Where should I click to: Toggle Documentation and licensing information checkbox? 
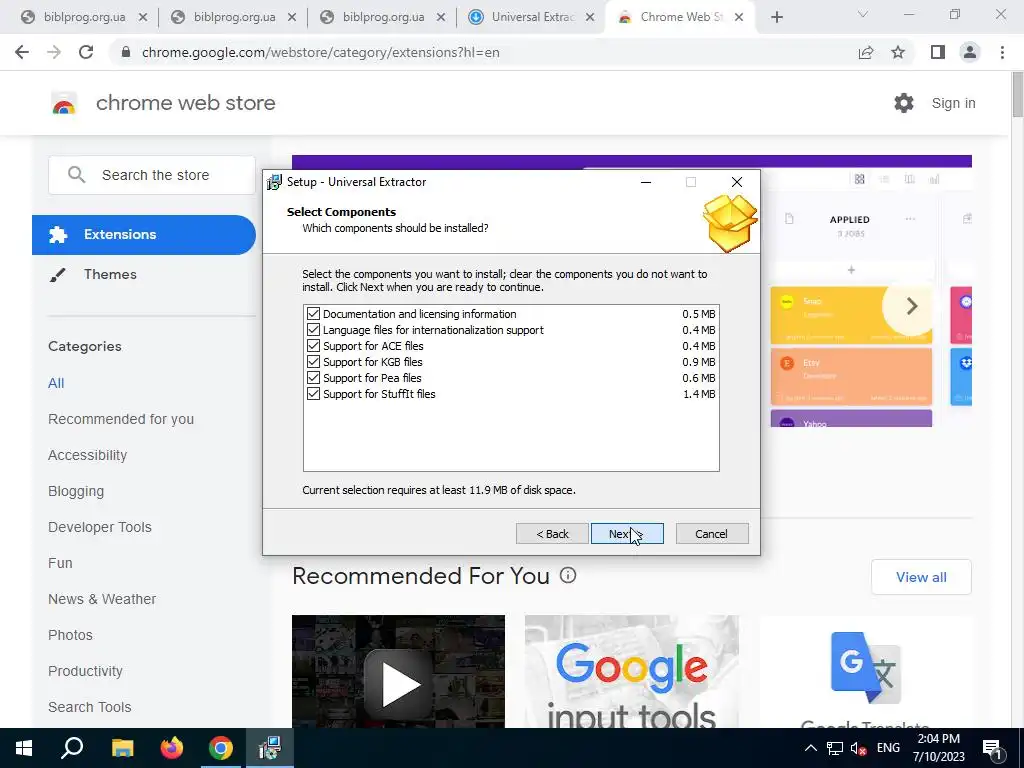point(313,314)
